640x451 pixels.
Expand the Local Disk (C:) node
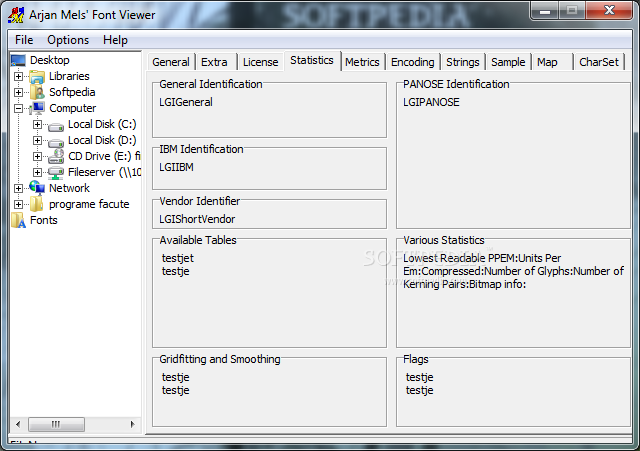pos(37,124)
